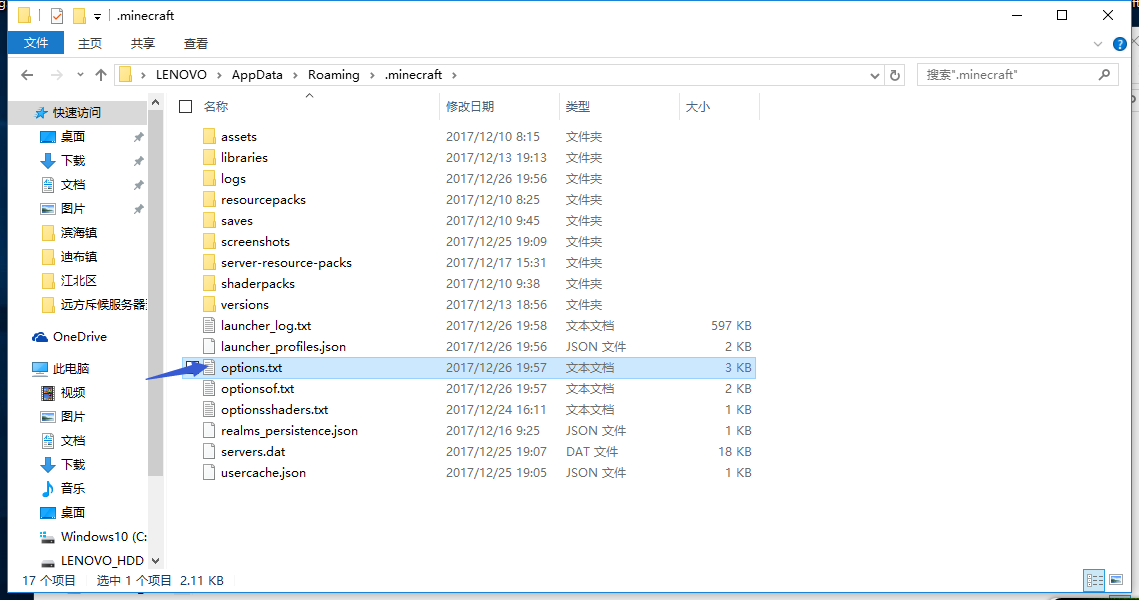Sort by 名称 column header
1139x600 pixels.
216,107
